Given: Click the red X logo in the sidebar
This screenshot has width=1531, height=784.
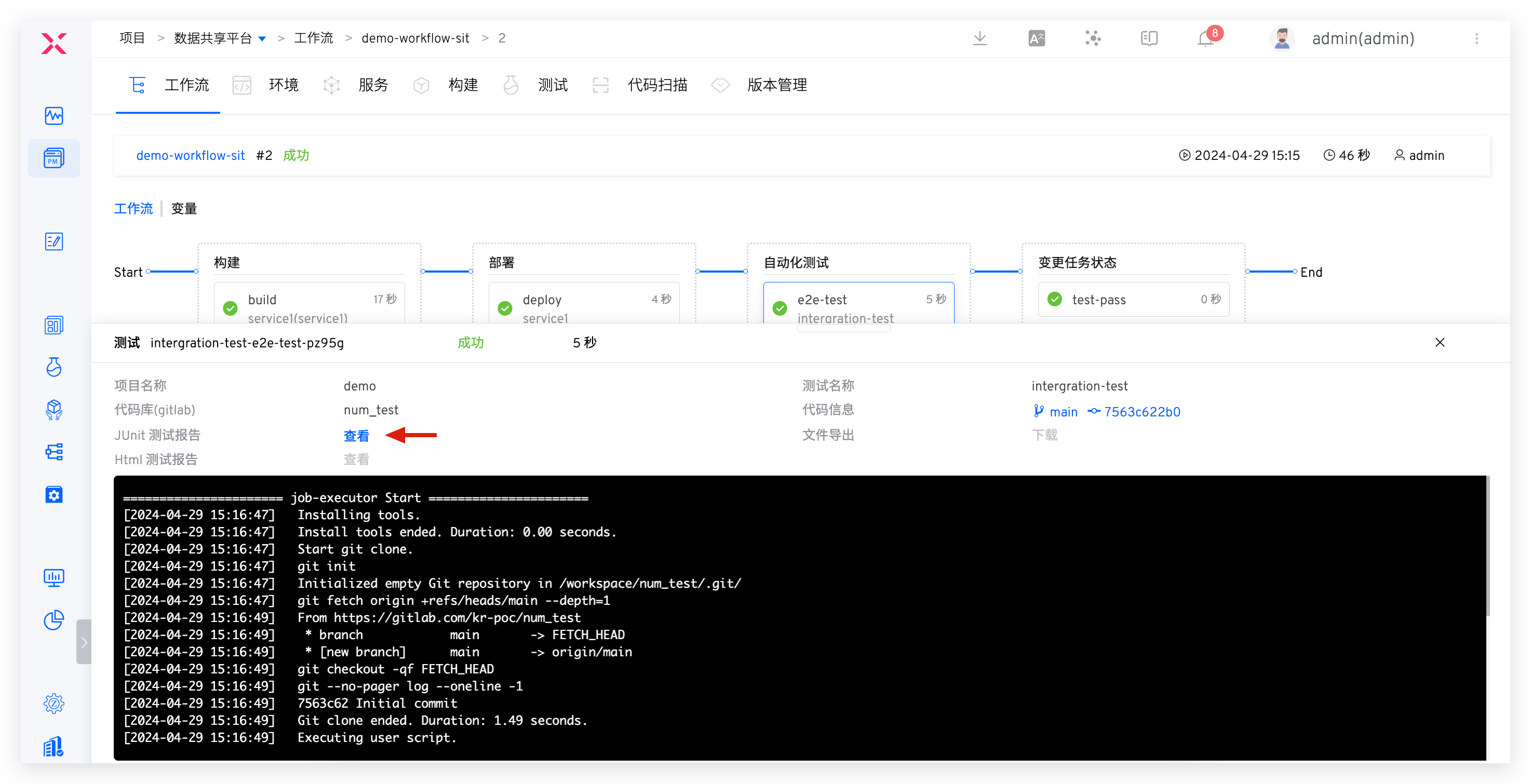Looking at the screenshot, I should click(x=53, y=44).
